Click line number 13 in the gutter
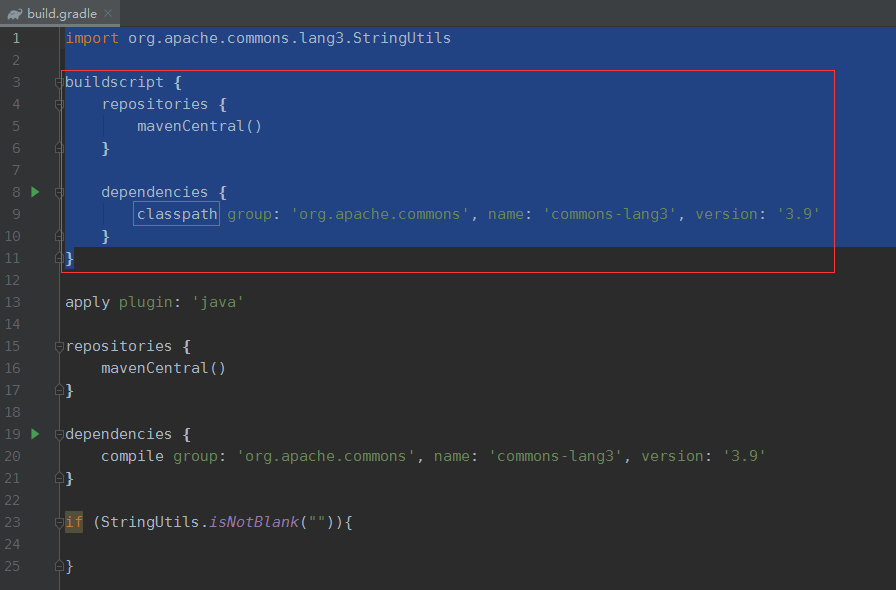The width and height of the screenshot is (896, 590). point(12,302)
